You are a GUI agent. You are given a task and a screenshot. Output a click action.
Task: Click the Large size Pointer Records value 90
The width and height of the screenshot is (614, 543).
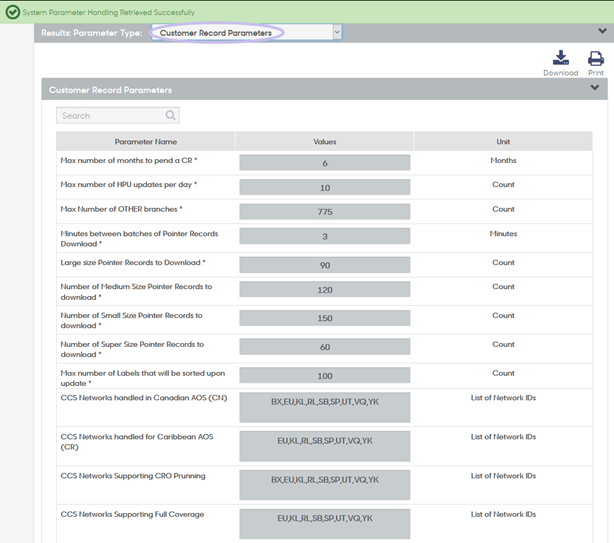point(325,265)
